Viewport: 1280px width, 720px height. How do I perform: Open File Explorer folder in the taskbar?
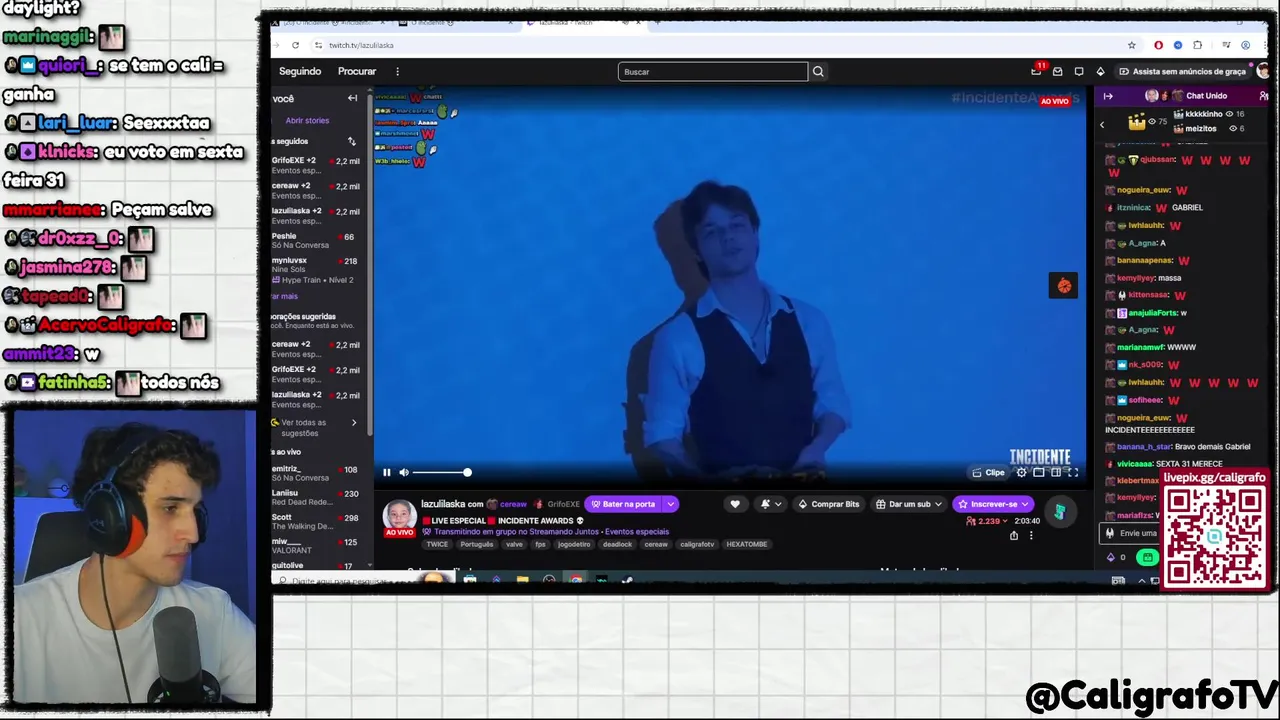pyautogui.click(x=522, y=579)
